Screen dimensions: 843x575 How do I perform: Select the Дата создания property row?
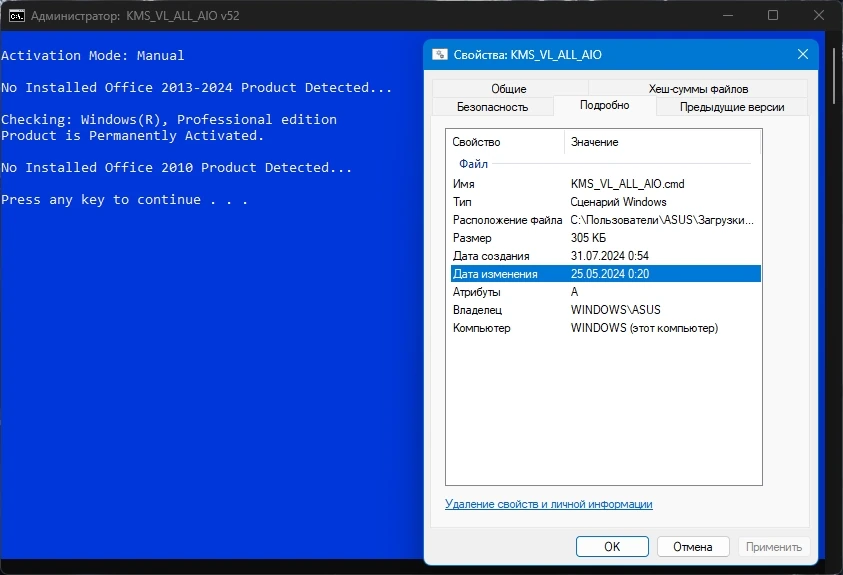(605, 256)
